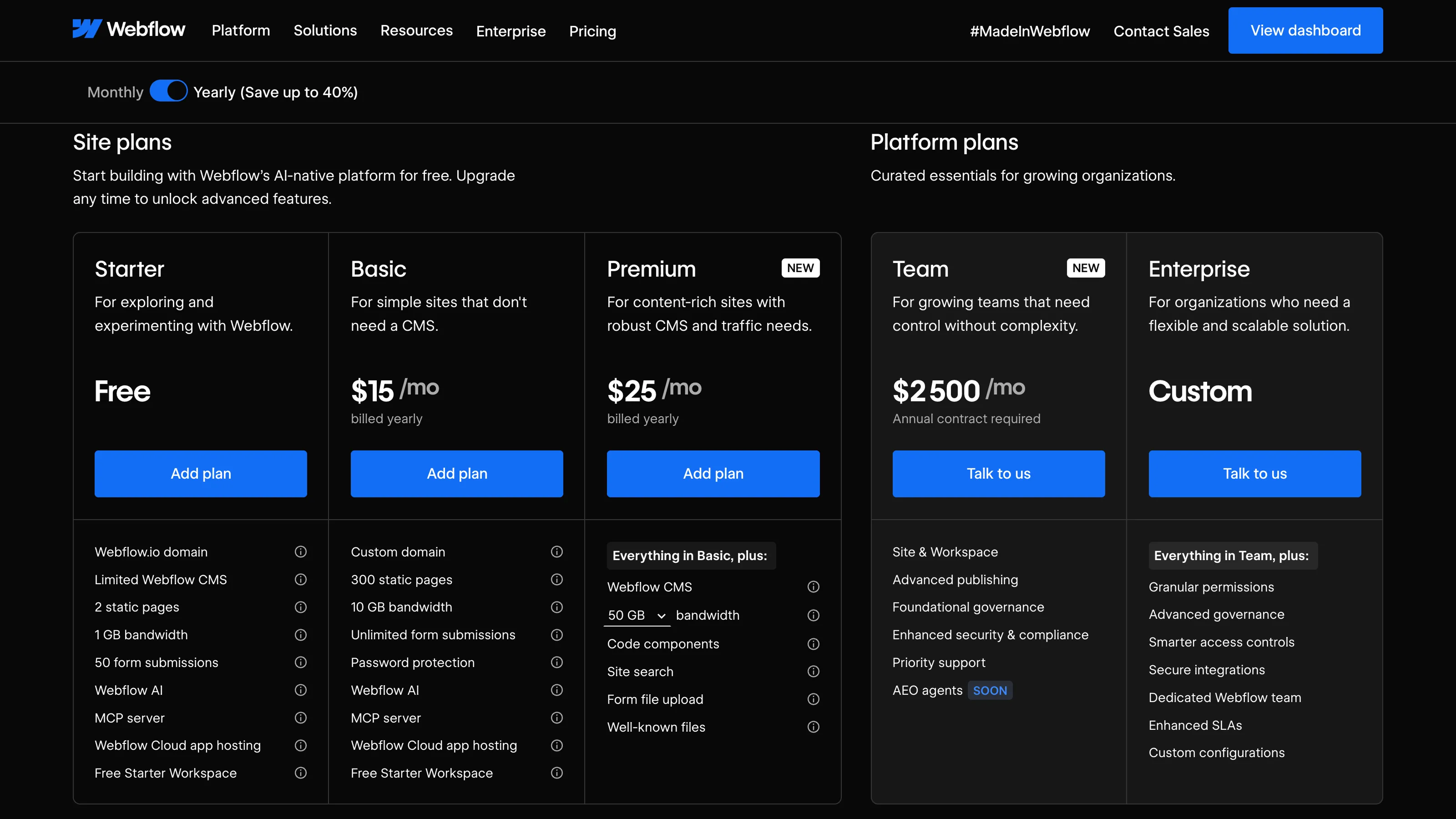Viewport: 1456px width, 819px height.
Task: Click Enhanced SLAs feature text
Action: (1195, 725)
